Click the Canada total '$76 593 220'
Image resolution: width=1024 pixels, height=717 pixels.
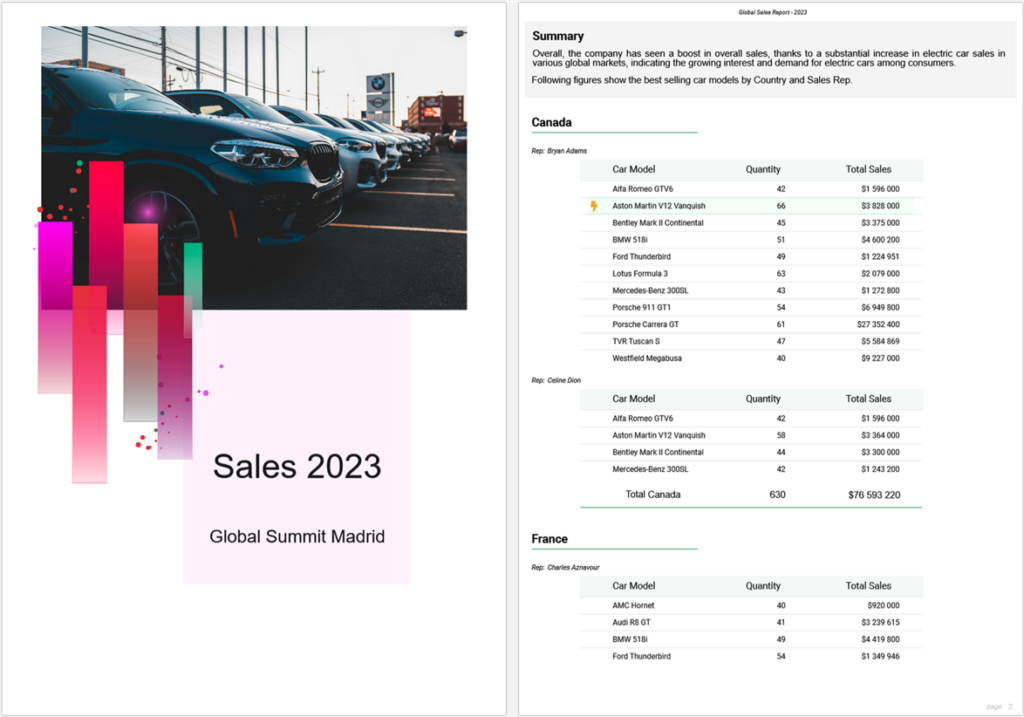pyautogui.click(x=874, y=495)
